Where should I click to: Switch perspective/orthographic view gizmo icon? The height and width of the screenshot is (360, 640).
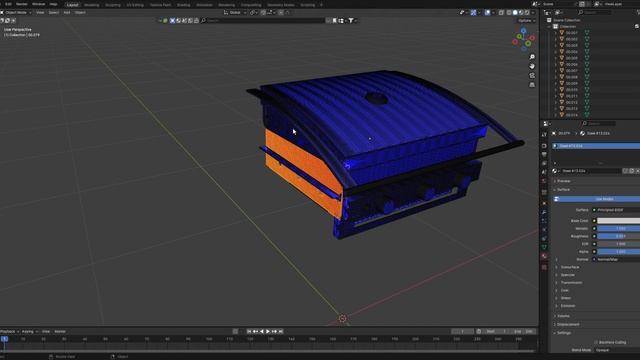pyautogui.click(x=532, y=85)
